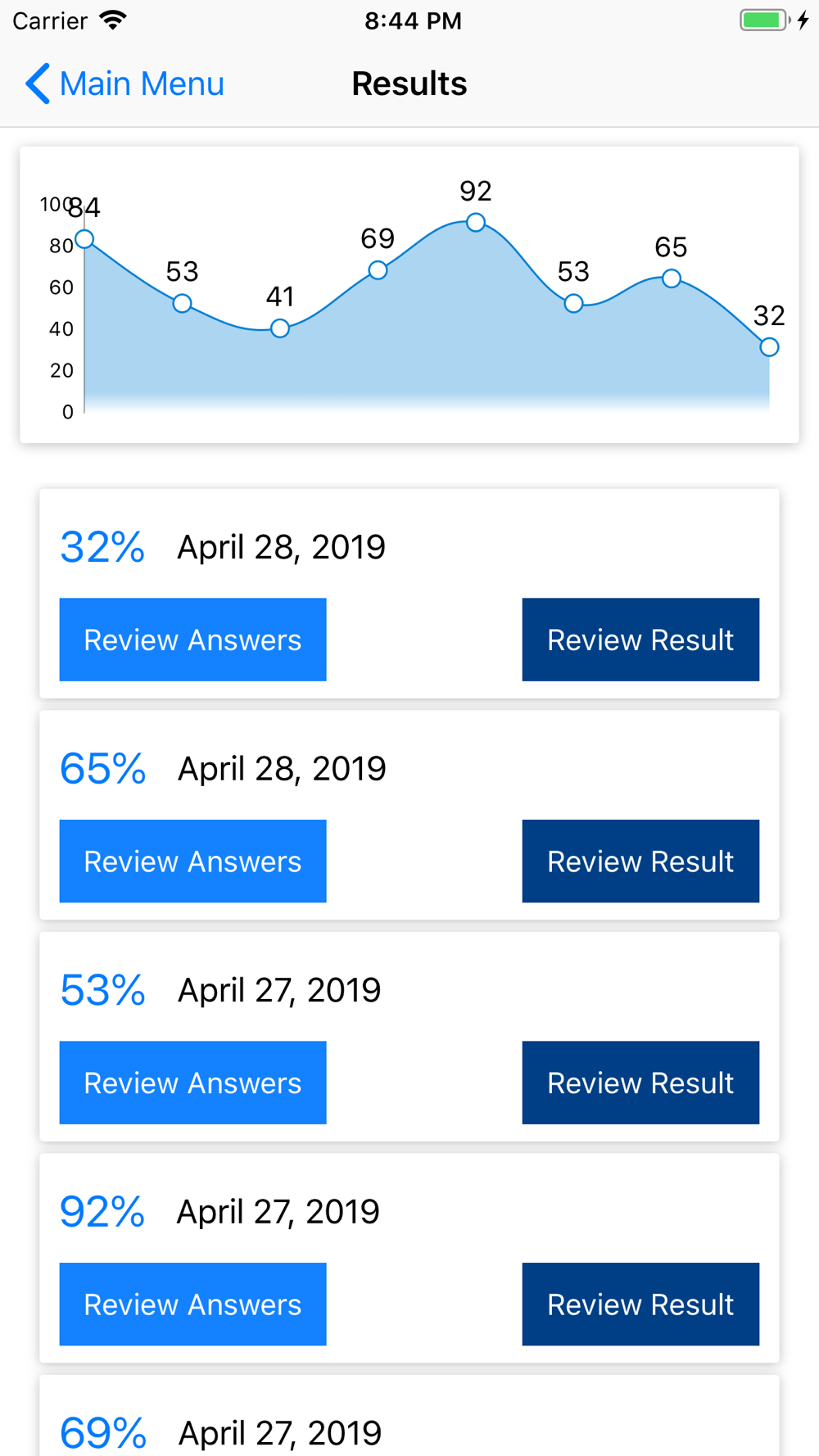Tap the Wi-Fi status icon
Screen dimensions: 819x1456
113,20
